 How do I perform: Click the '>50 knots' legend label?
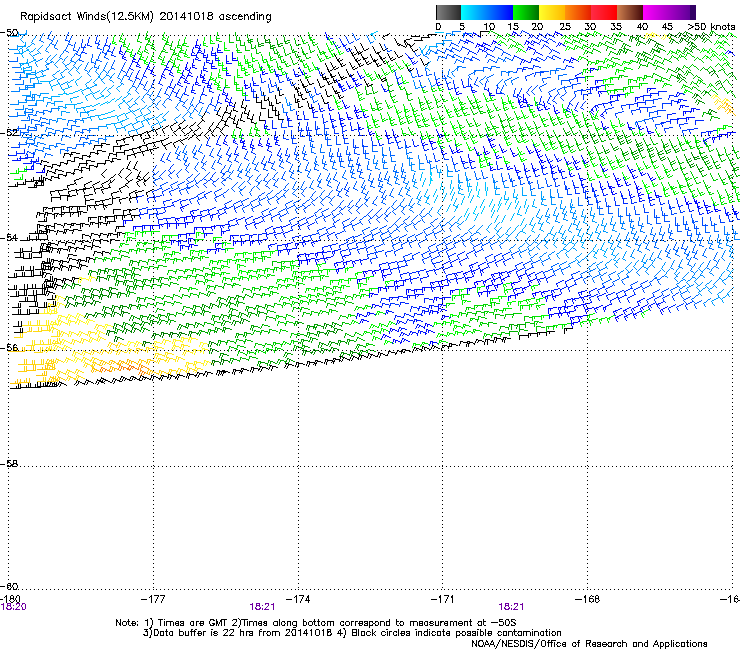[x=712, y=27]
